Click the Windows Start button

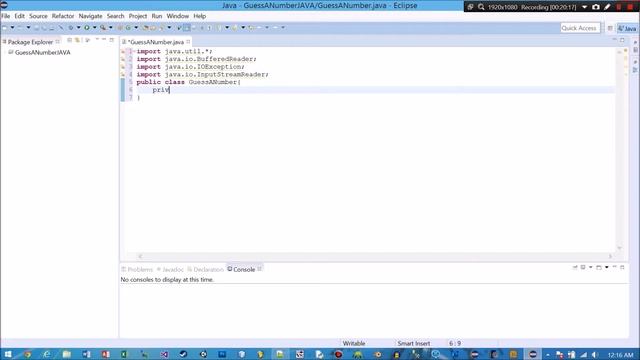point(7,354)
